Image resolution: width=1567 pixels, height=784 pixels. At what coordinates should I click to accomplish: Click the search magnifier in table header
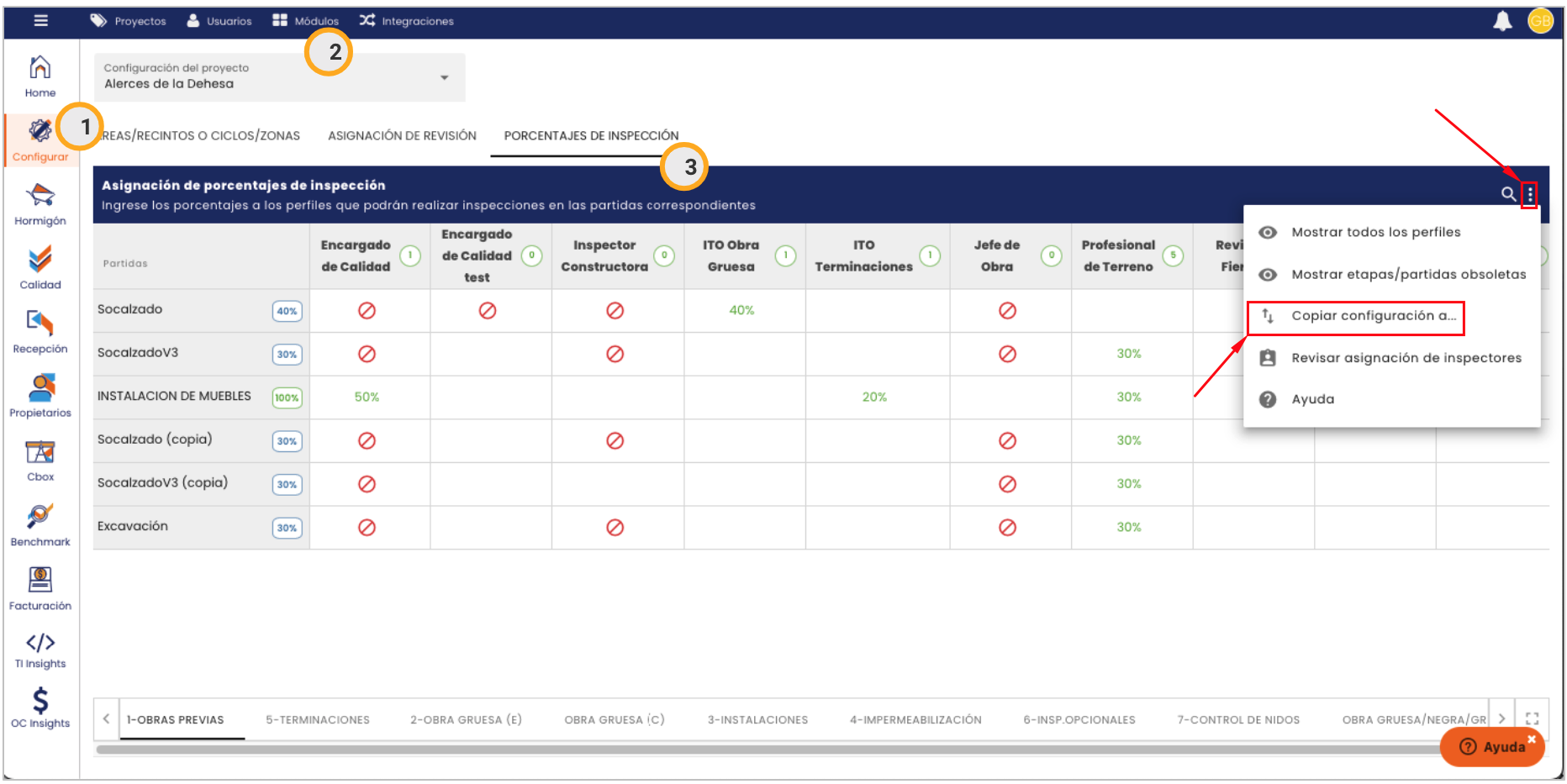pos(1508,194)
